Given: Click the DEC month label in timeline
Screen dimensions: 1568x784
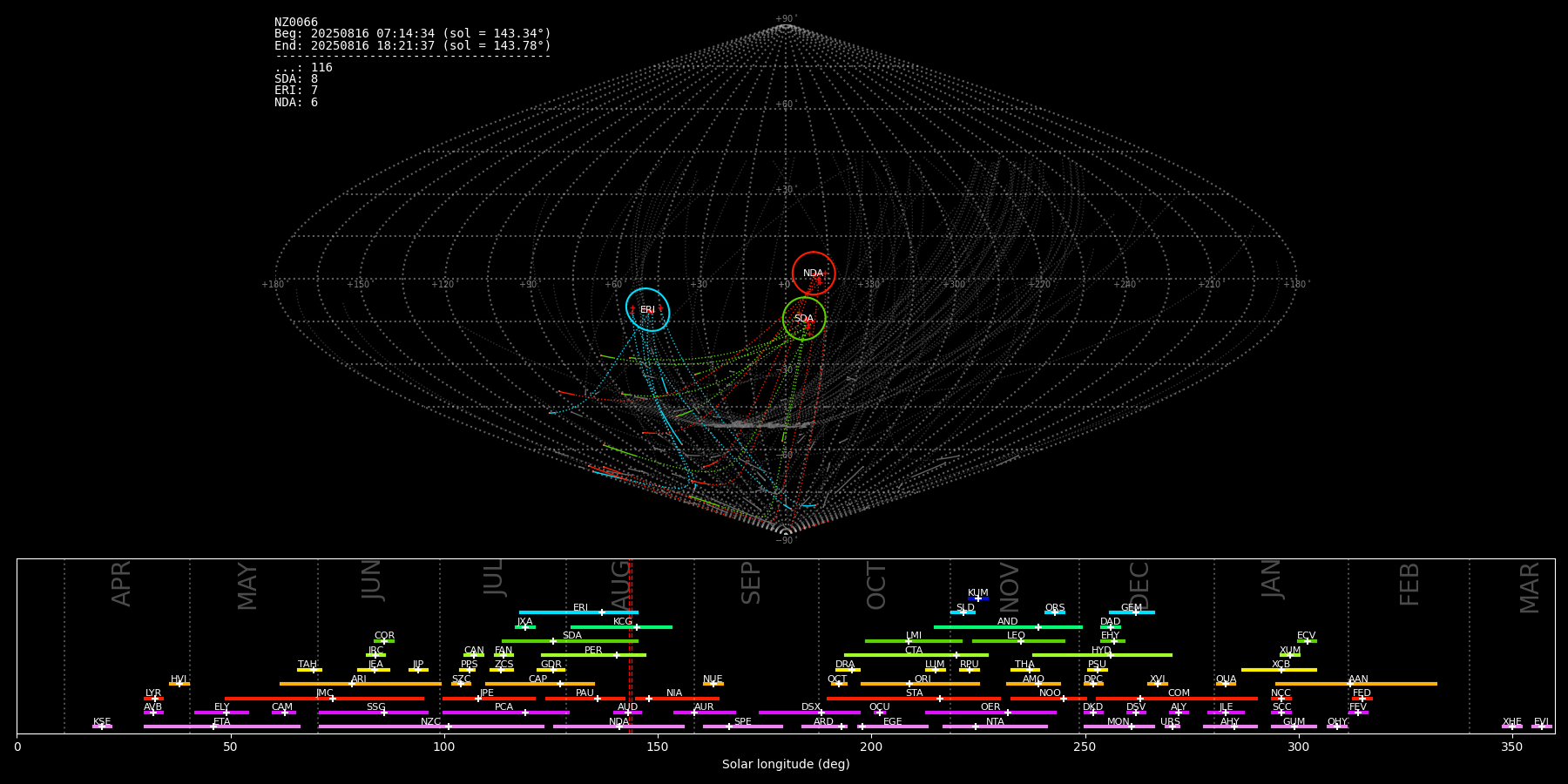Looking at the screenshot, I should [1139, 585].
